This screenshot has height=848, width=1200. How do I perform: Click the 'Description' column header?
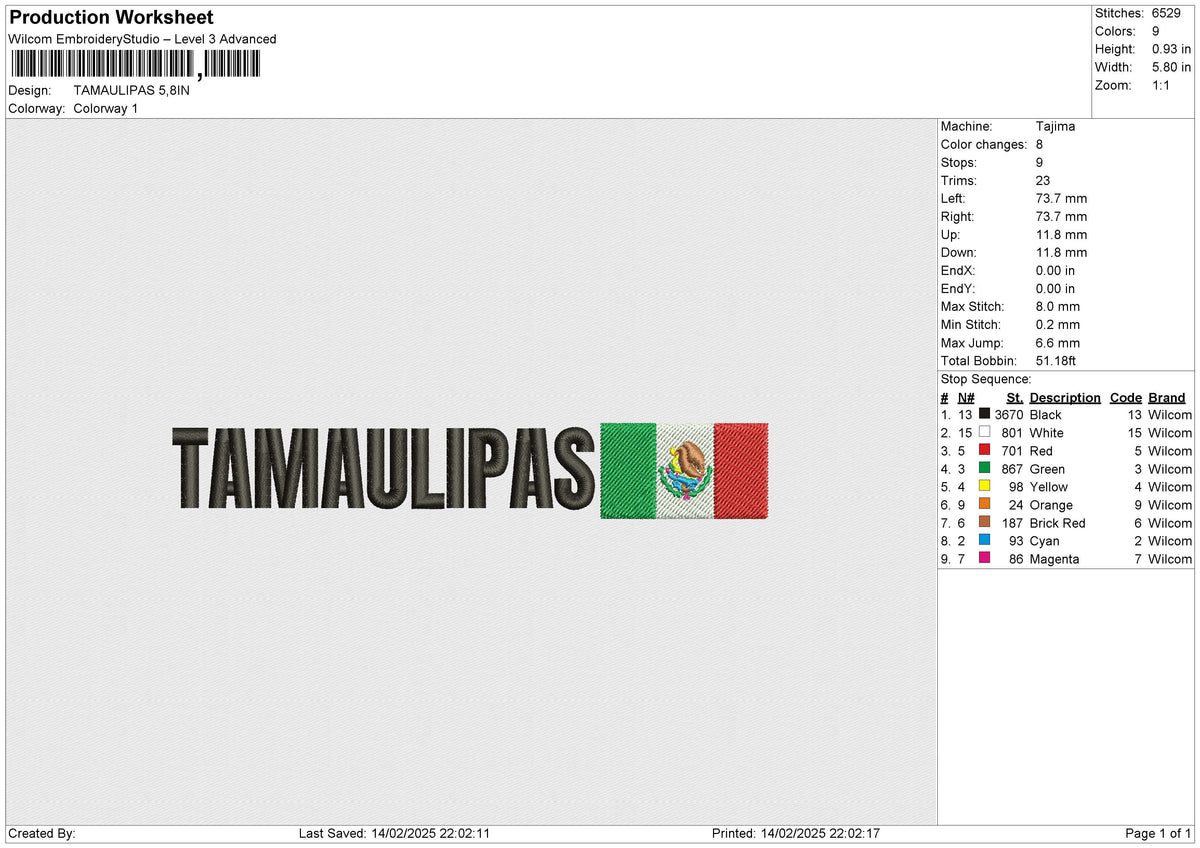pos(1065,397)
